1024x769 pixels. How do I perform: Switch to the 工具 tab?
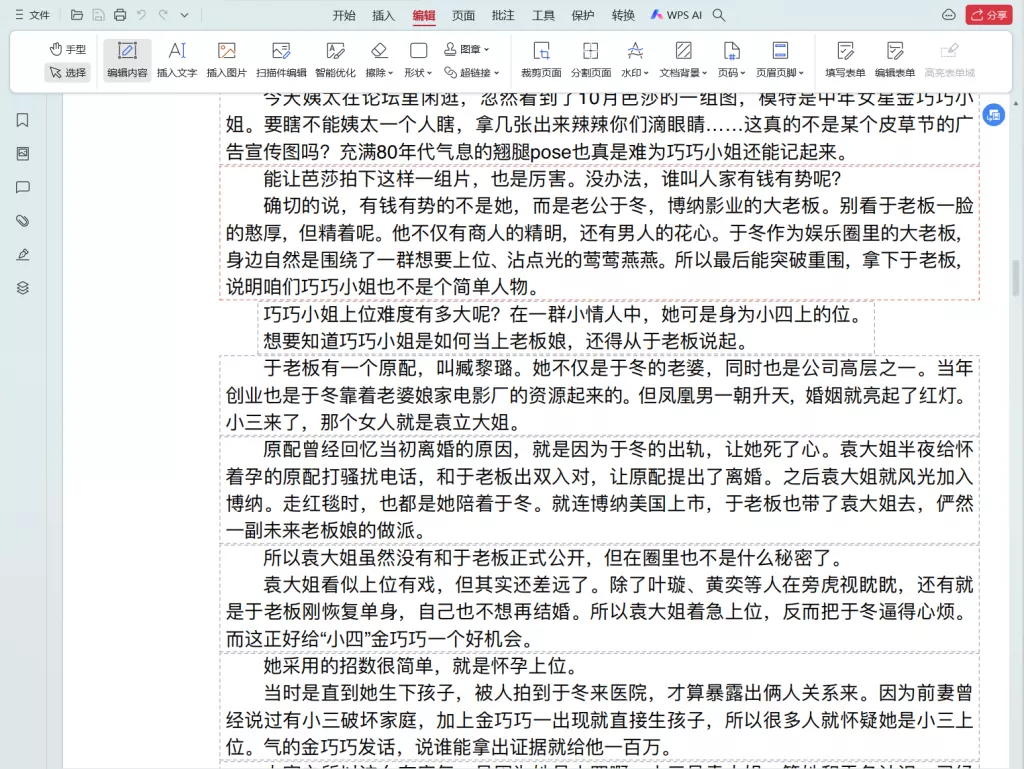tap(543, 15)
